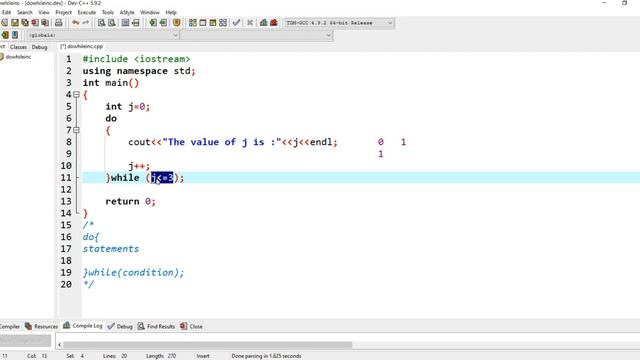
Task: Click the Goto function toolbar icon
Action: pos(125,23)
